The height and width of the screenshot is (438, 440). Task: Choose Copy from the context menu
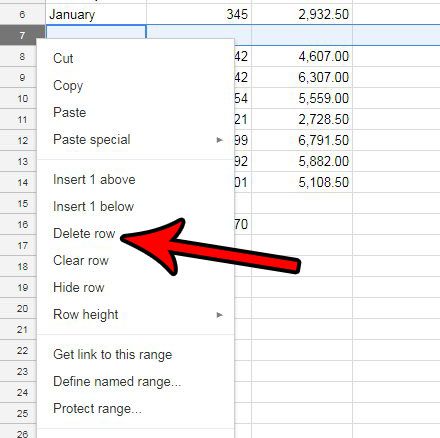(135, 85)
